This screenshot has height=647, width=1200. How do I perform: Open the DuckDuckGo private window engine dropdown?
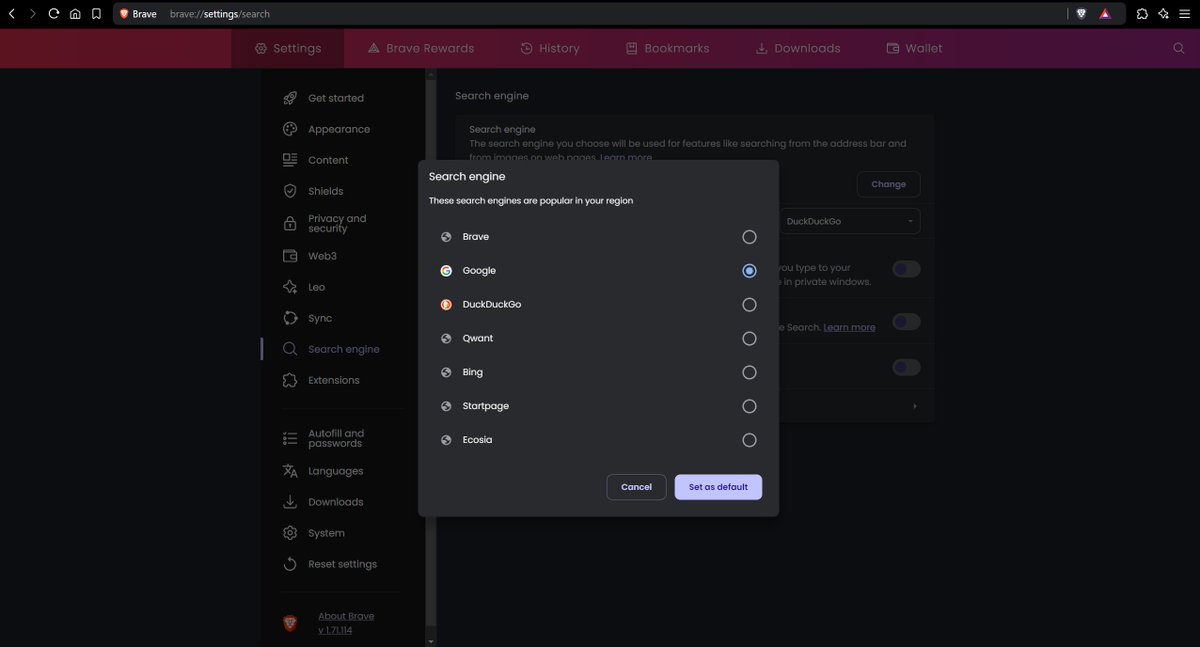[x=850, y=220]
